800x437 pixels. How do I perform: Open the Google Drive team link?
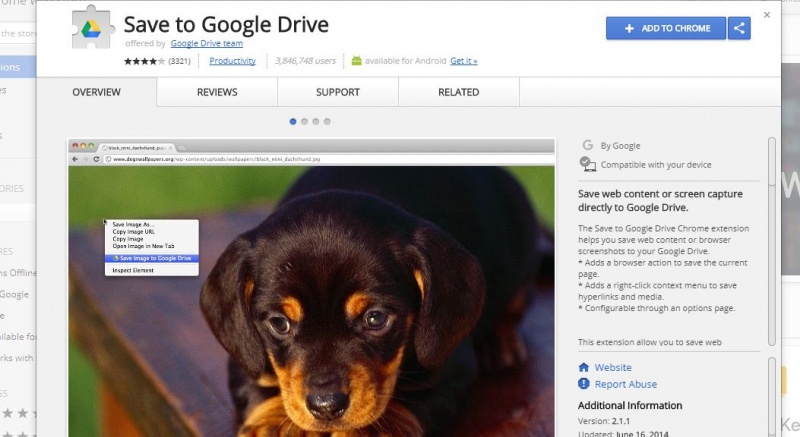click(x=207, y=43)
